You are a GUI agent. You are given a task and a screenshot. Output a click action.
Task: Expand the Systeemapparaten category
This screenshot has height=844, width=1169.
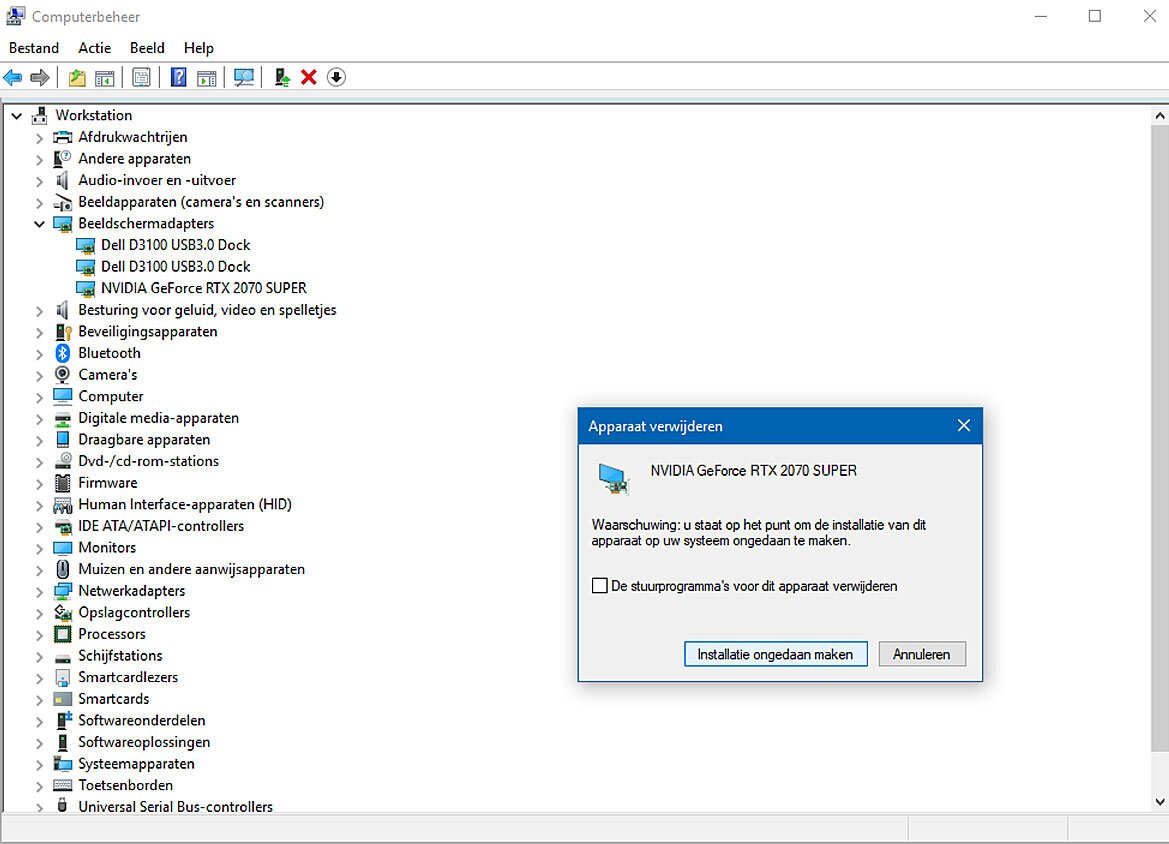40,764
